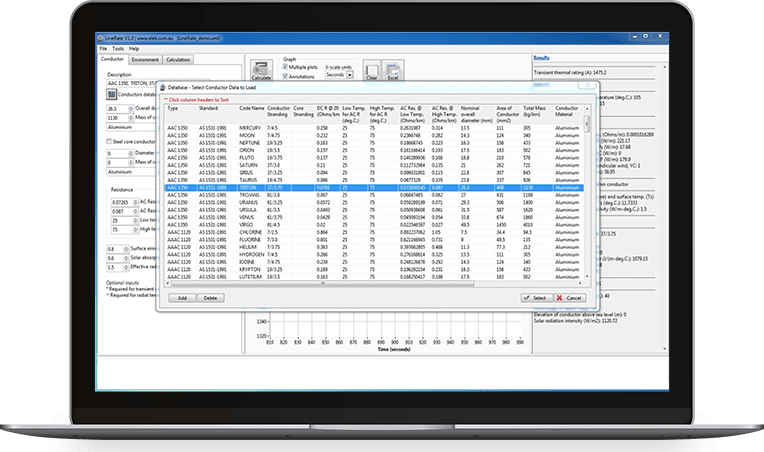Sort by the Conductor Stranding column header

coord(279,114)
